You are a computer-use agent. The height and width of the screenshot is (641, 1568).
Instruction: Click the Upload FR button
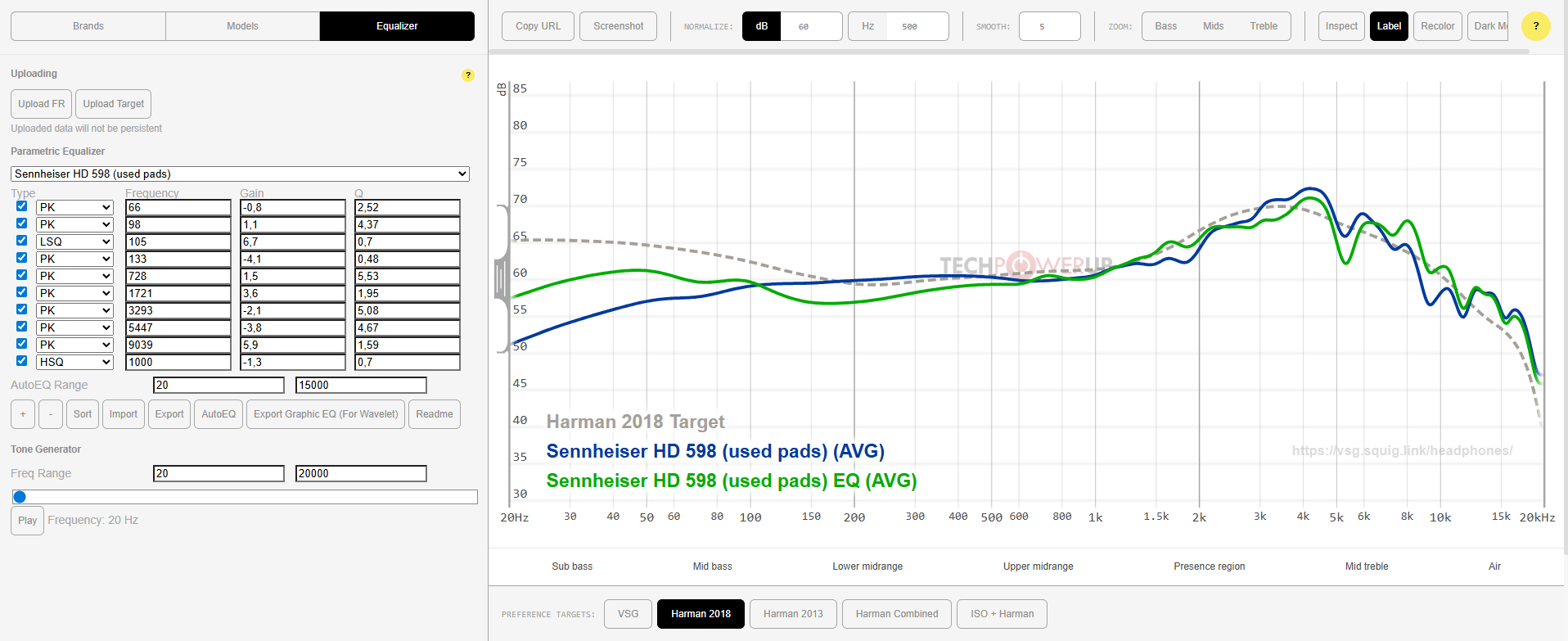(42, 104)
